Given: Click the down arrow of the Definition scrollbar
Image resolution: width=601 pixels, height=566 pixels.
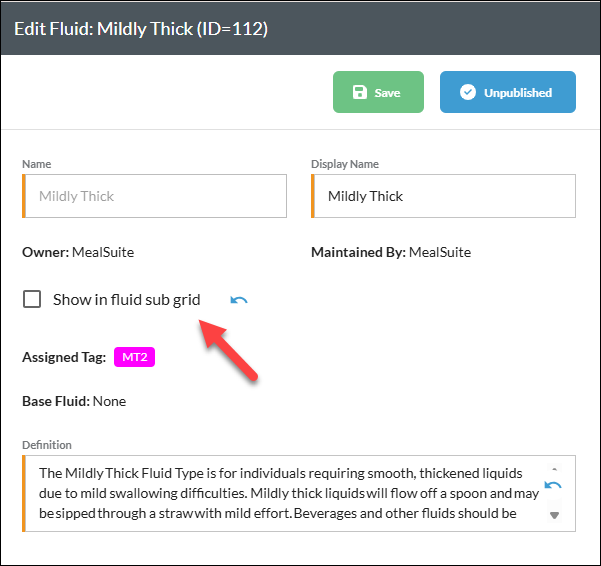Looking at the screenshot, I should [x=554, y=515].
